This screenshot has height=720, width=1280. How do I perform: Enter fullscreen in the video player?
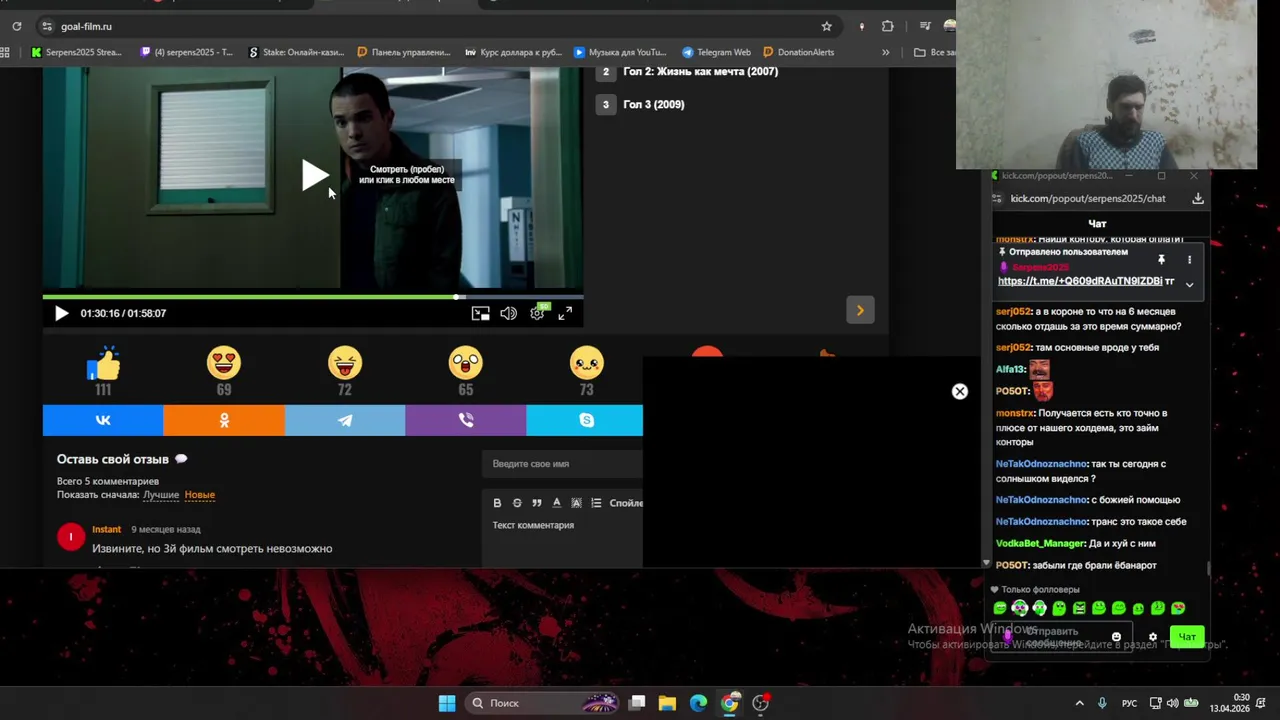pos(565,313)
